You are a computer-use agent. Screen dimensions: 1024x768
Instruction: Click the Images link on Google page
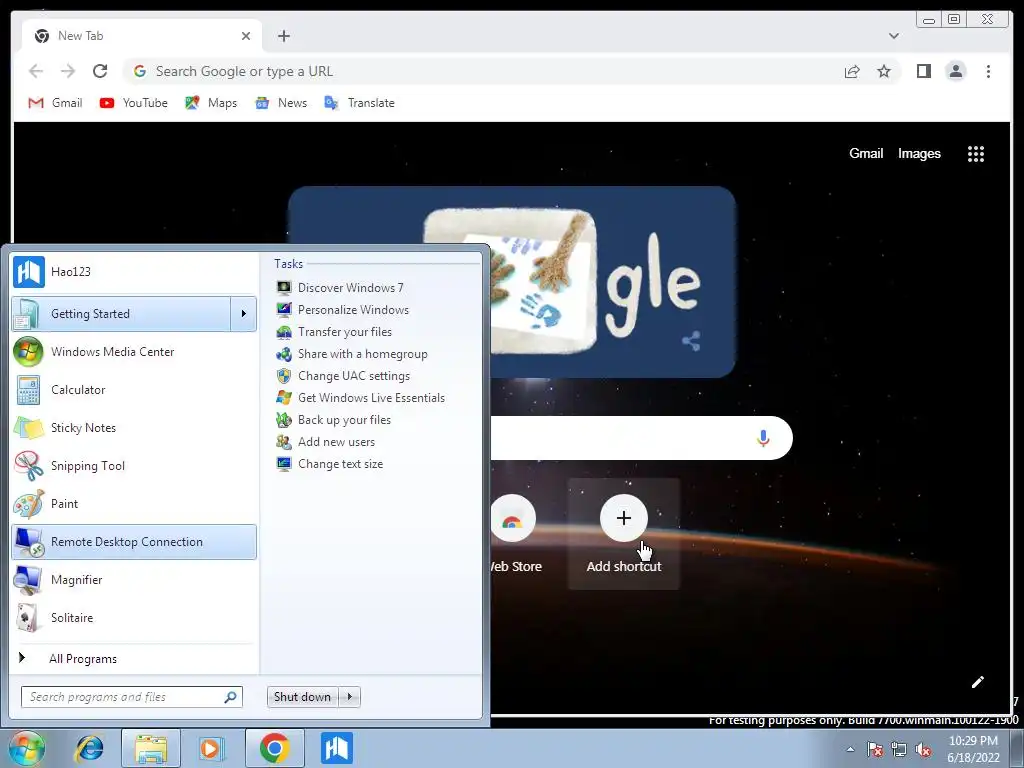click(919, 153)
